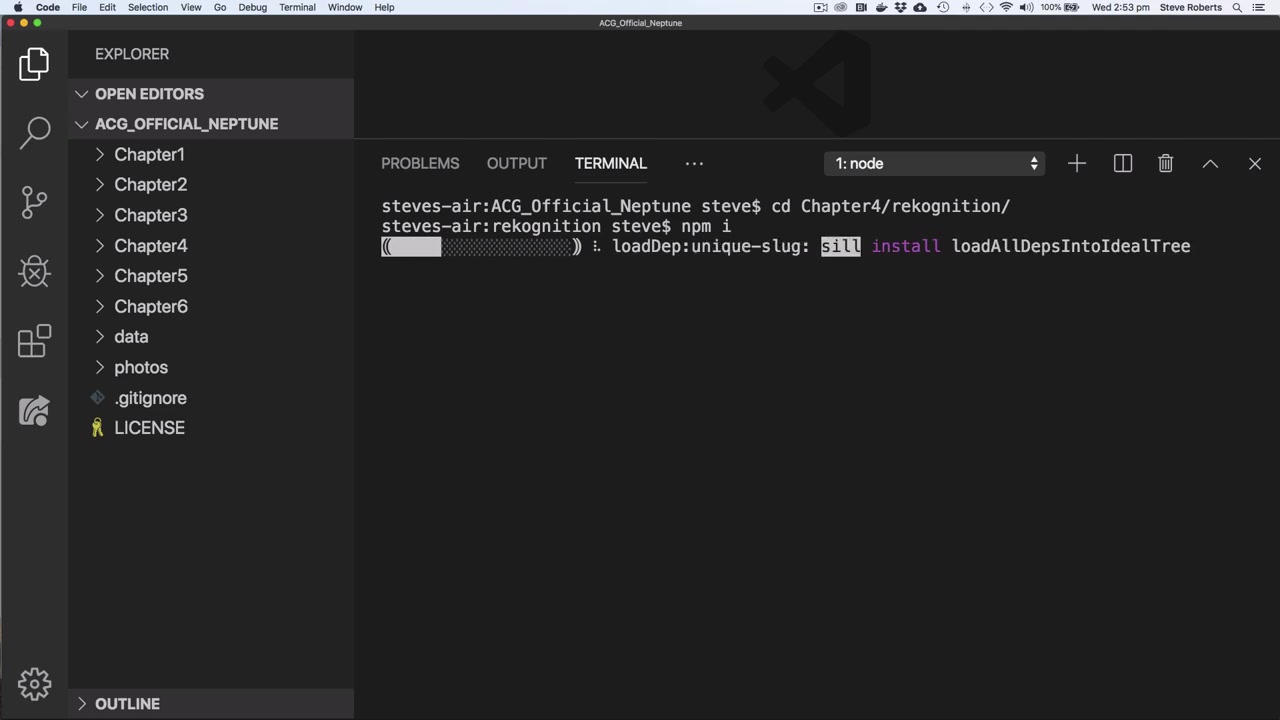Open the Selection menu
The width and height of the screenshot is (1280, 720).
pos(148,7)
